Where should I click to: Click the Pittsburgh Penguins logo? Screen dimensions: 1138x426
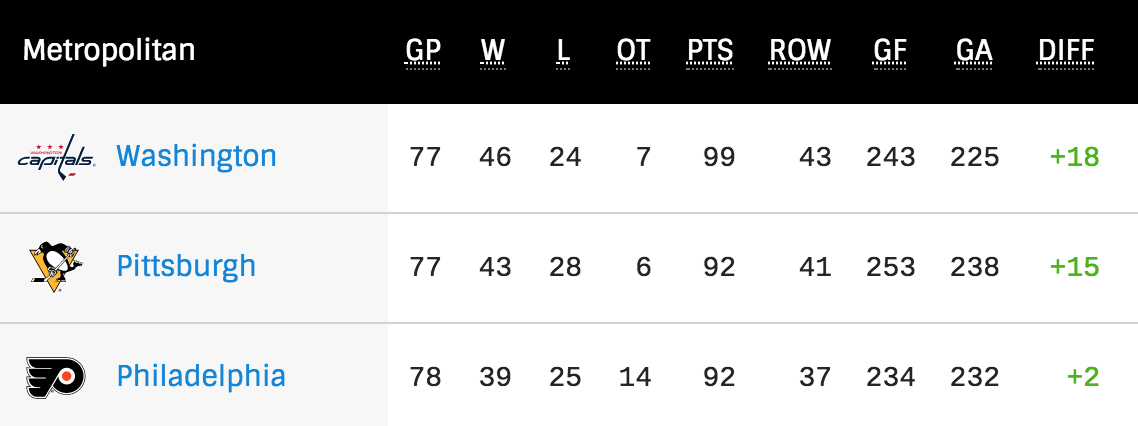tap(56, 267)
